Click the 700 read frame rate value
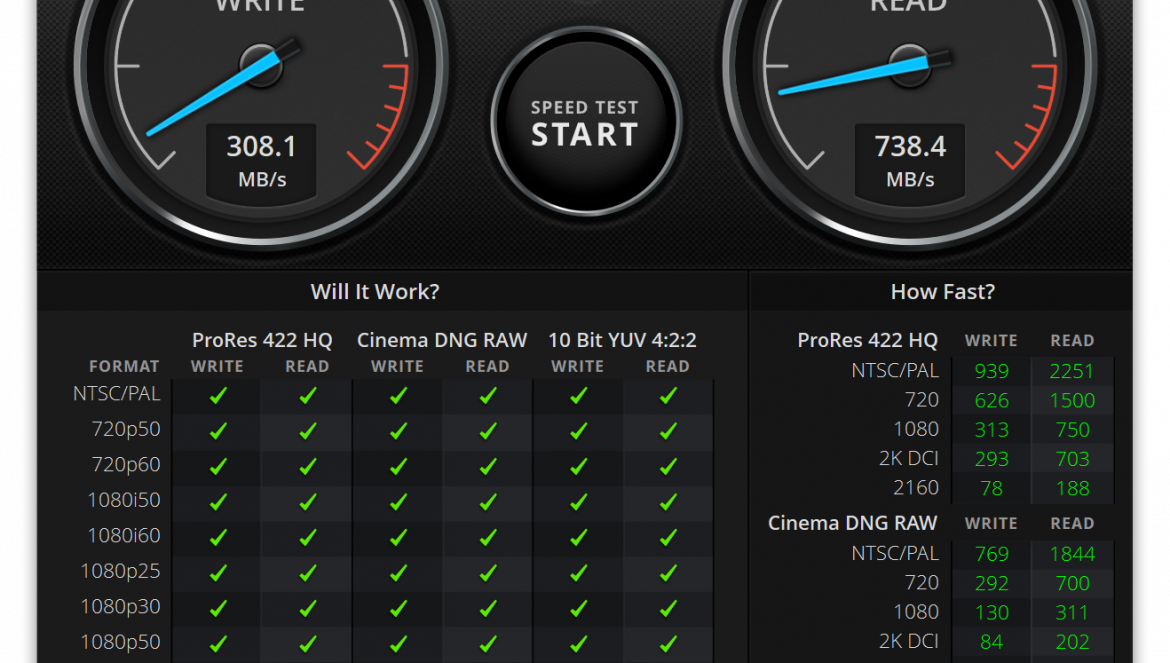 coord(1072,583)
